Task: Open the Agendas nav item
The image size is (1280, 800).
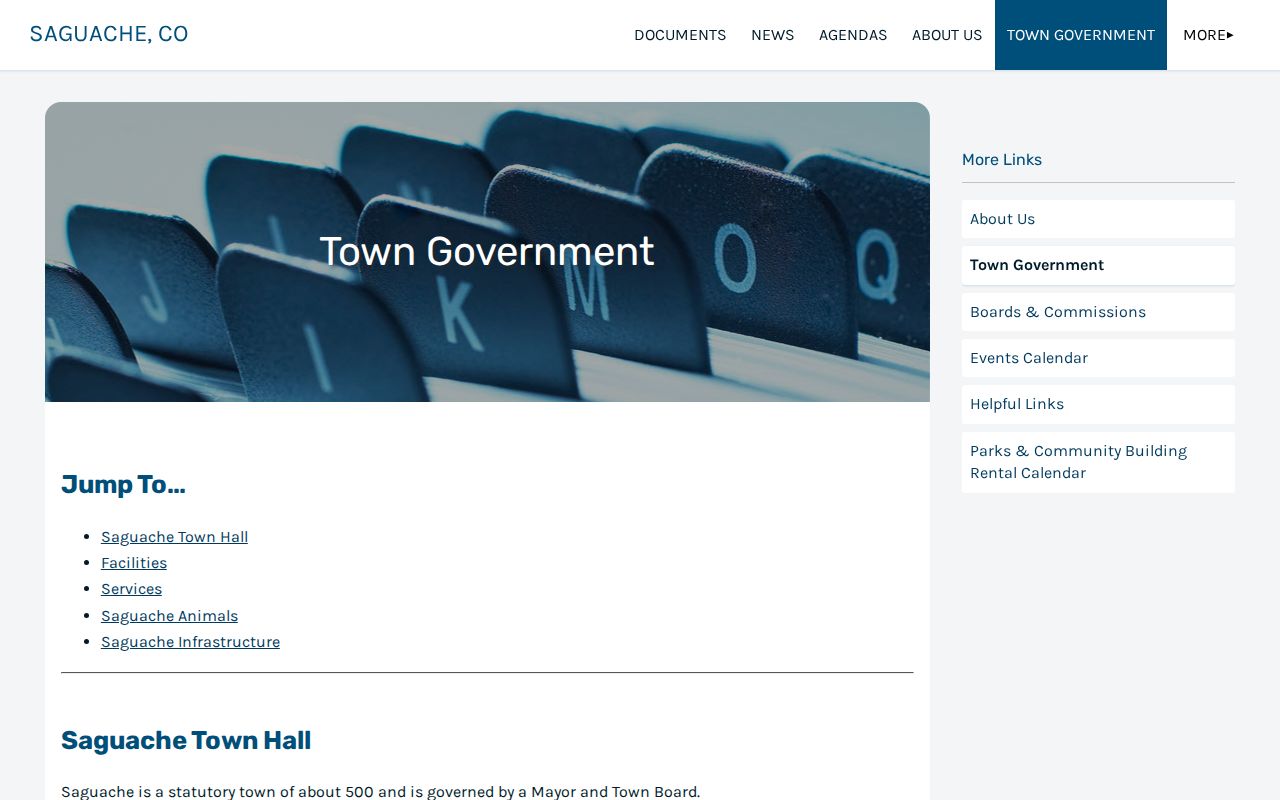Action: click(x=853, y=35)
